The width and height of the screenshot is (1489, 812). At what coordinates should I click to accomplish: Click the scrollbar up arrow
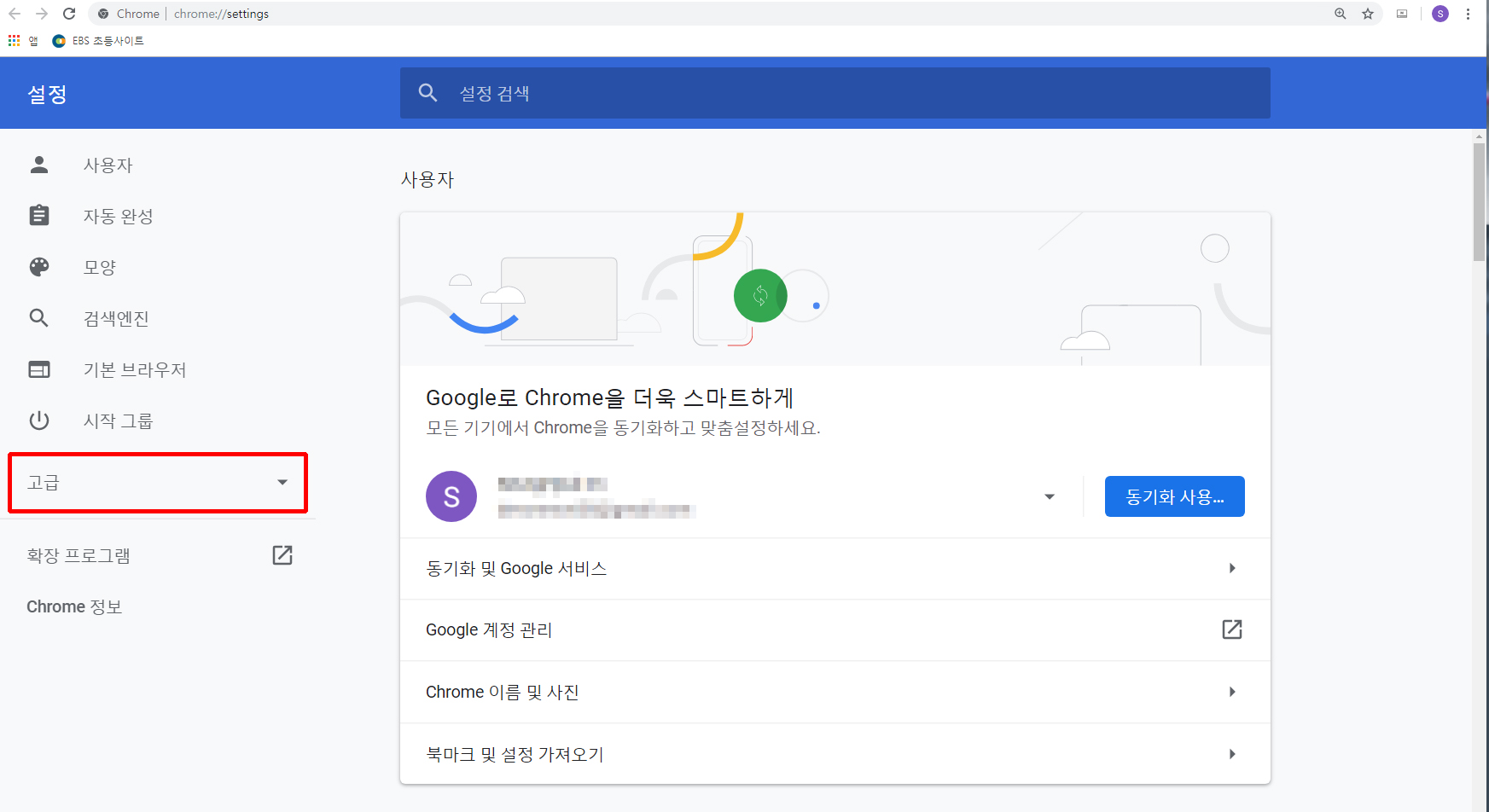point(1480,136)
